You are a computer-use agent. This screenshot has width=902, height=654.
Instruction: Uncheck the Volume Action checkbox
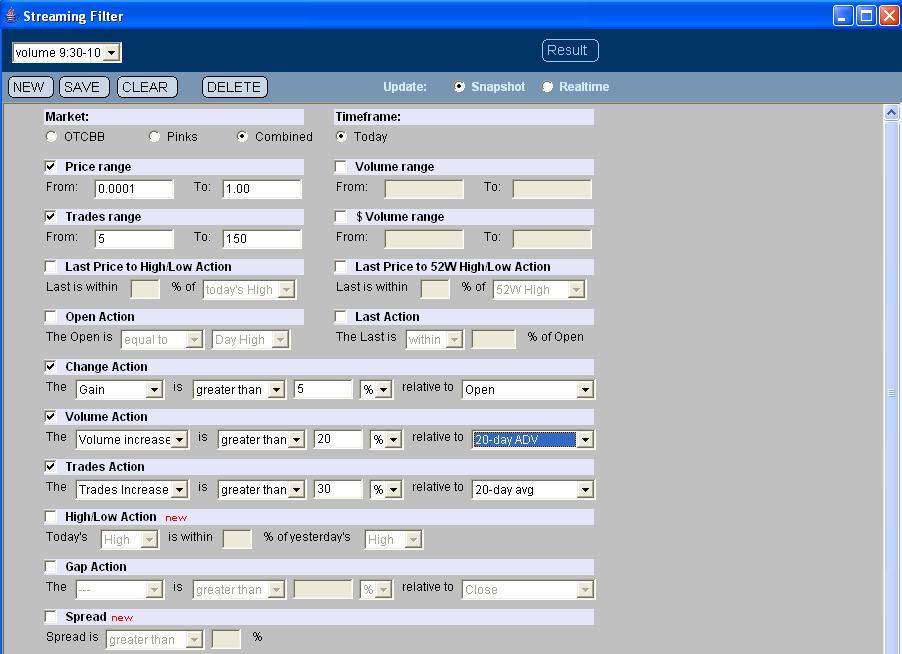point(51,416)
